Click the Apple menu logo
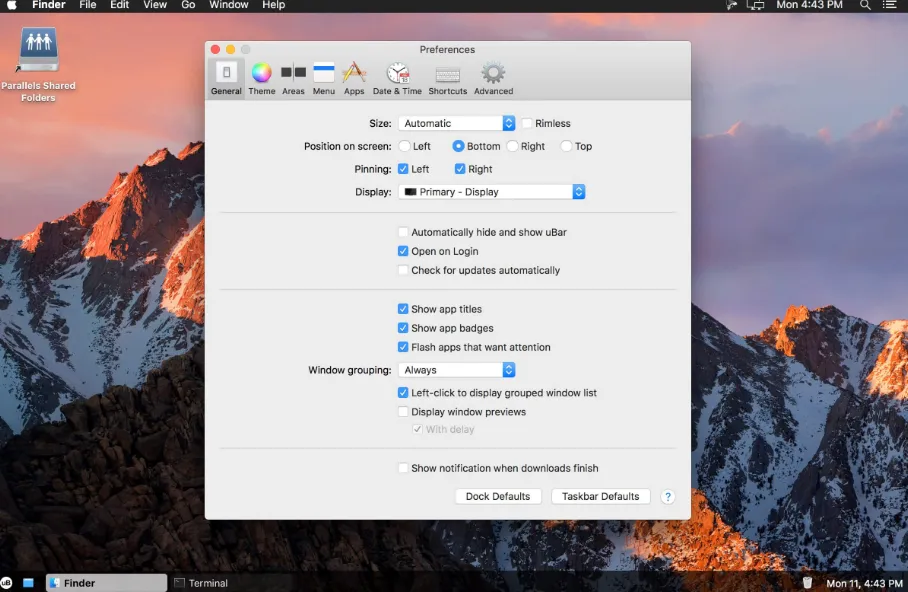Viewport: 908px width, 592px height. 12,5
